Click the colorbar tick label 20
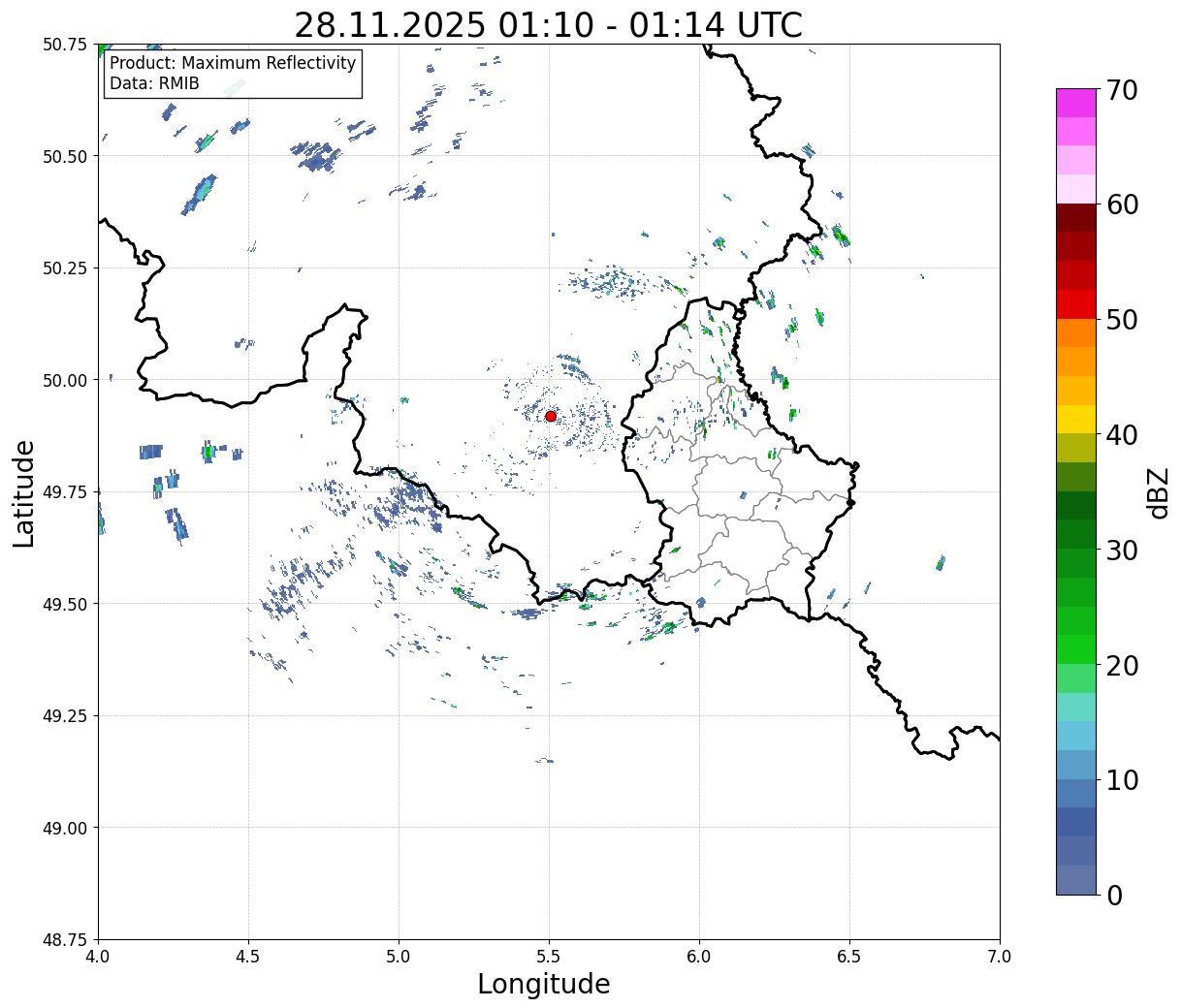The height and width of the screenshot is (1008, 1182). [1122, 666]
